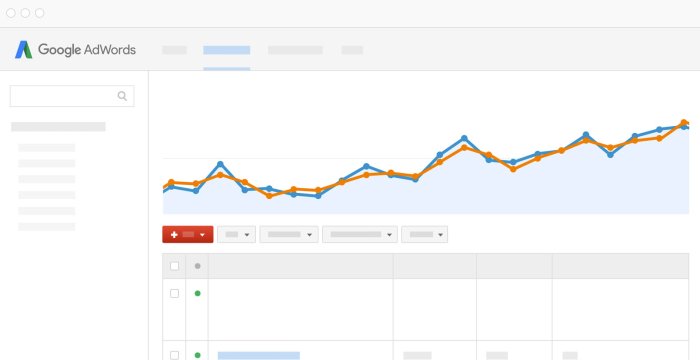700x360 pixels.
Task: Select the highlighted blue navigation tab
Action: tap(227, 50)
